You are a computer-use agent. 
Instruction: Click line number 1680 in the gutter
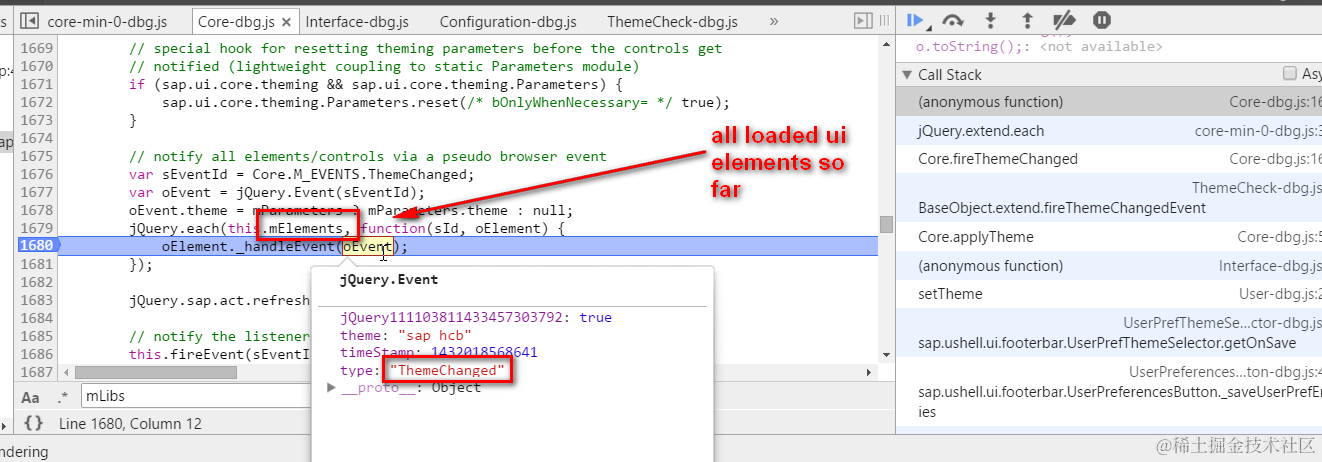pos(37,246)
